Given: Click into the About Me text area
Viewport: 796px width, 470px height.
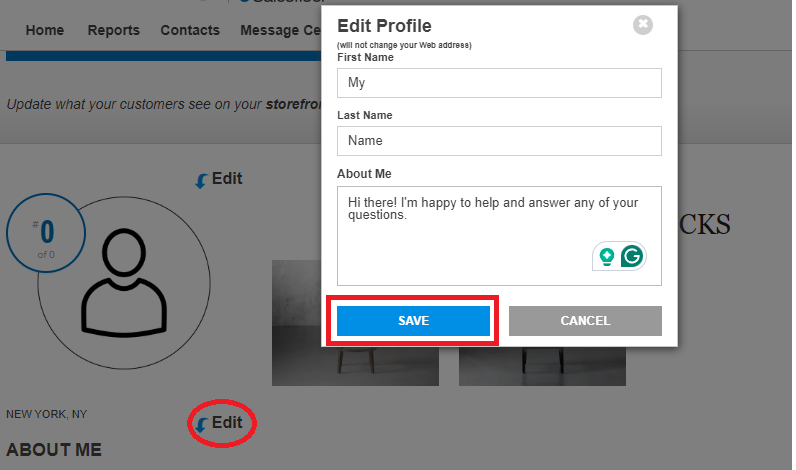Looking at the screenshot, I should point(499,236).
